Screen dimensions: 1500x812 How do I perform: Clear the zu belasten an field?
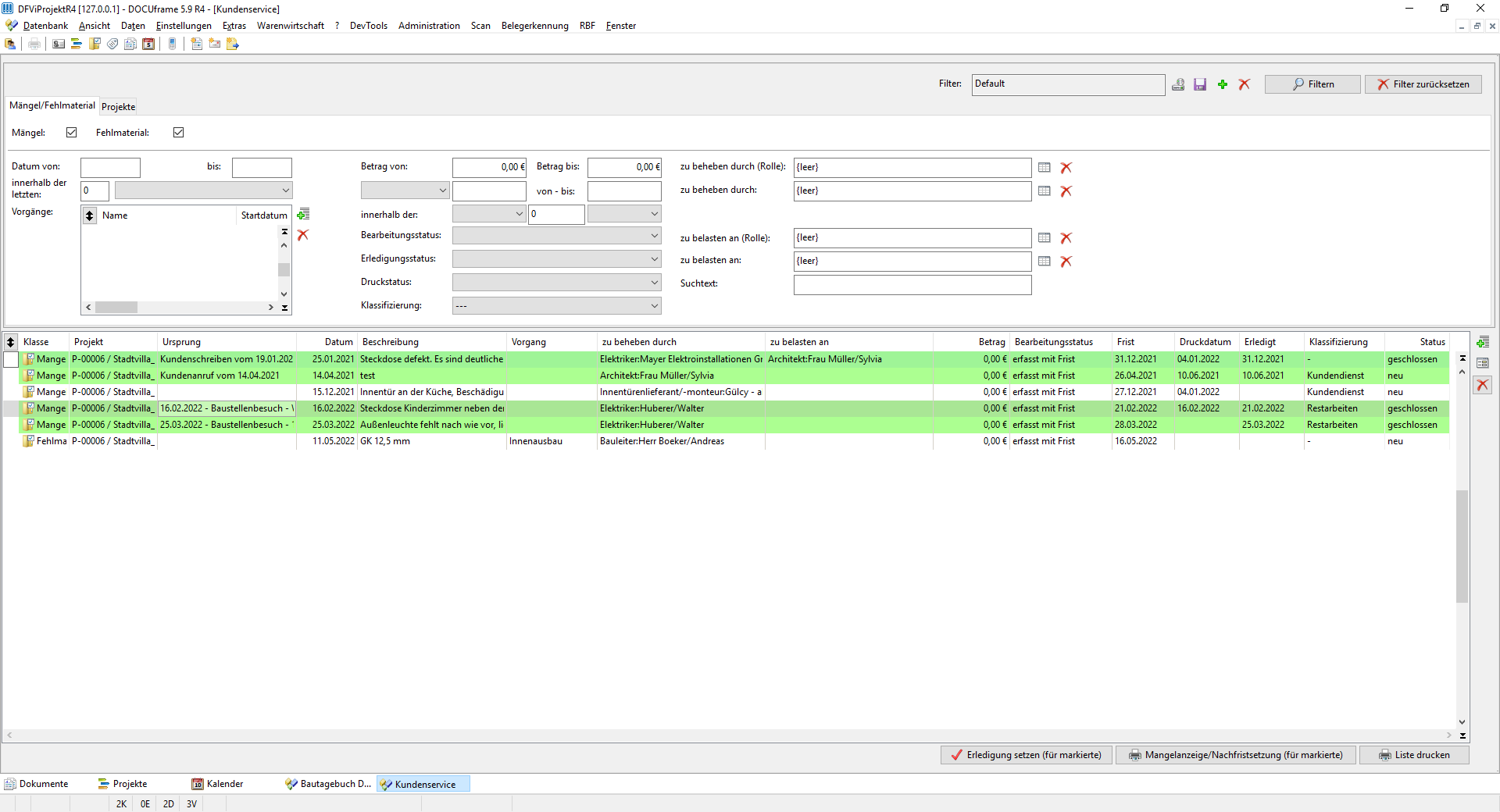1066,262
